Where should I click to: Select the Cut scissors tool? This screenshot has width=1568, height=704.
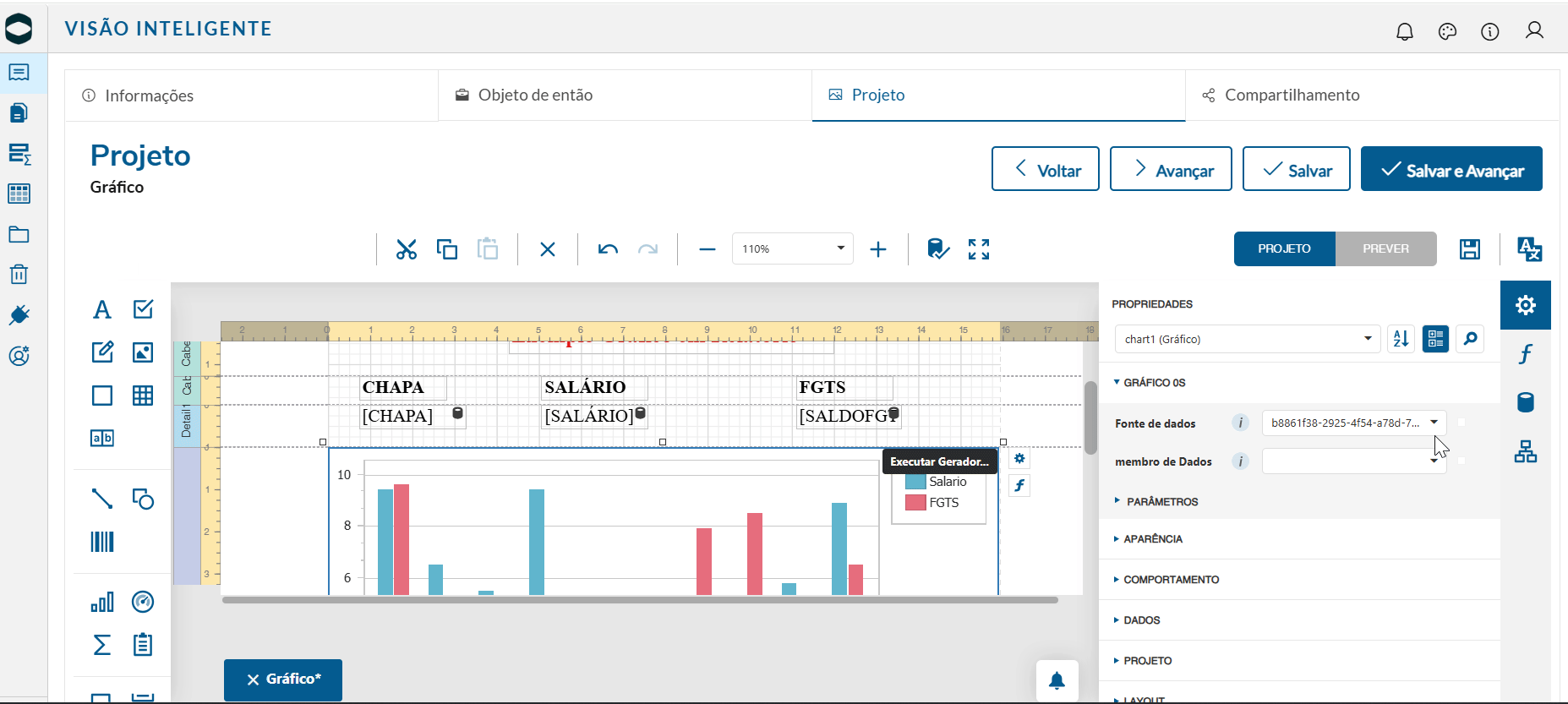click(407, 249)
